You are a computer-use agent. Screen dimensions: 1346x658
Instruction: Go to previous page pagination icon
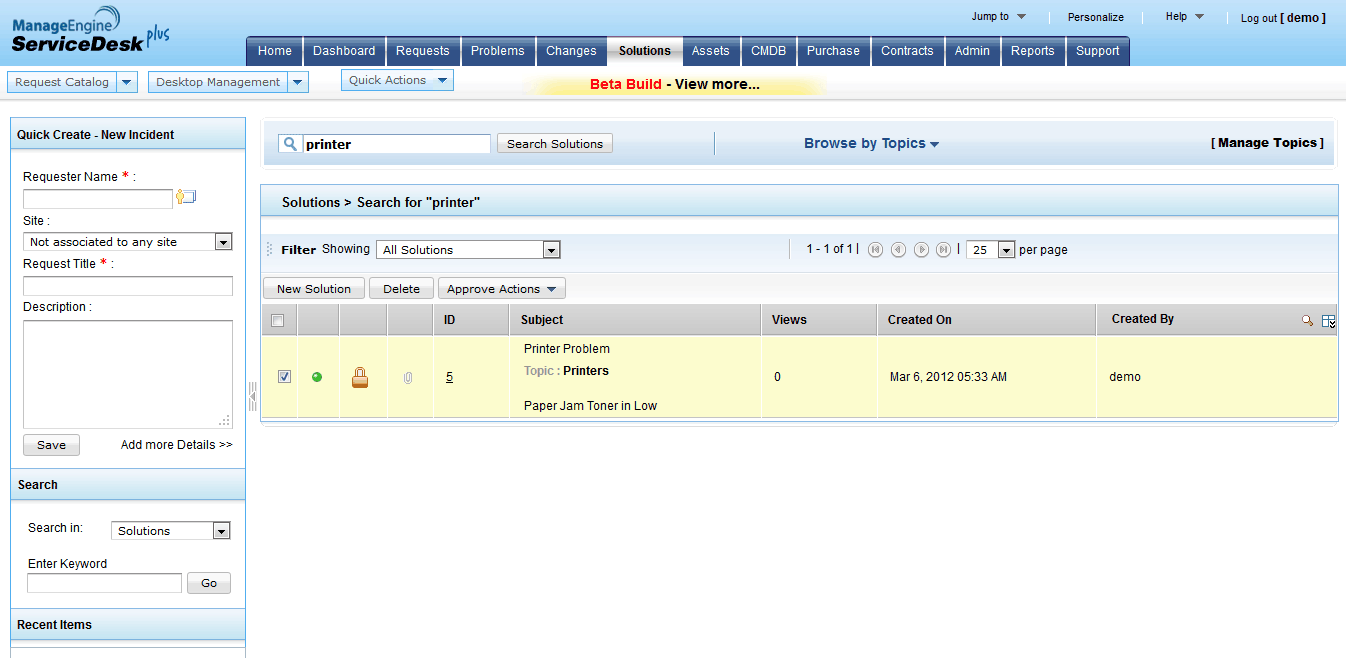pos(898,250)
